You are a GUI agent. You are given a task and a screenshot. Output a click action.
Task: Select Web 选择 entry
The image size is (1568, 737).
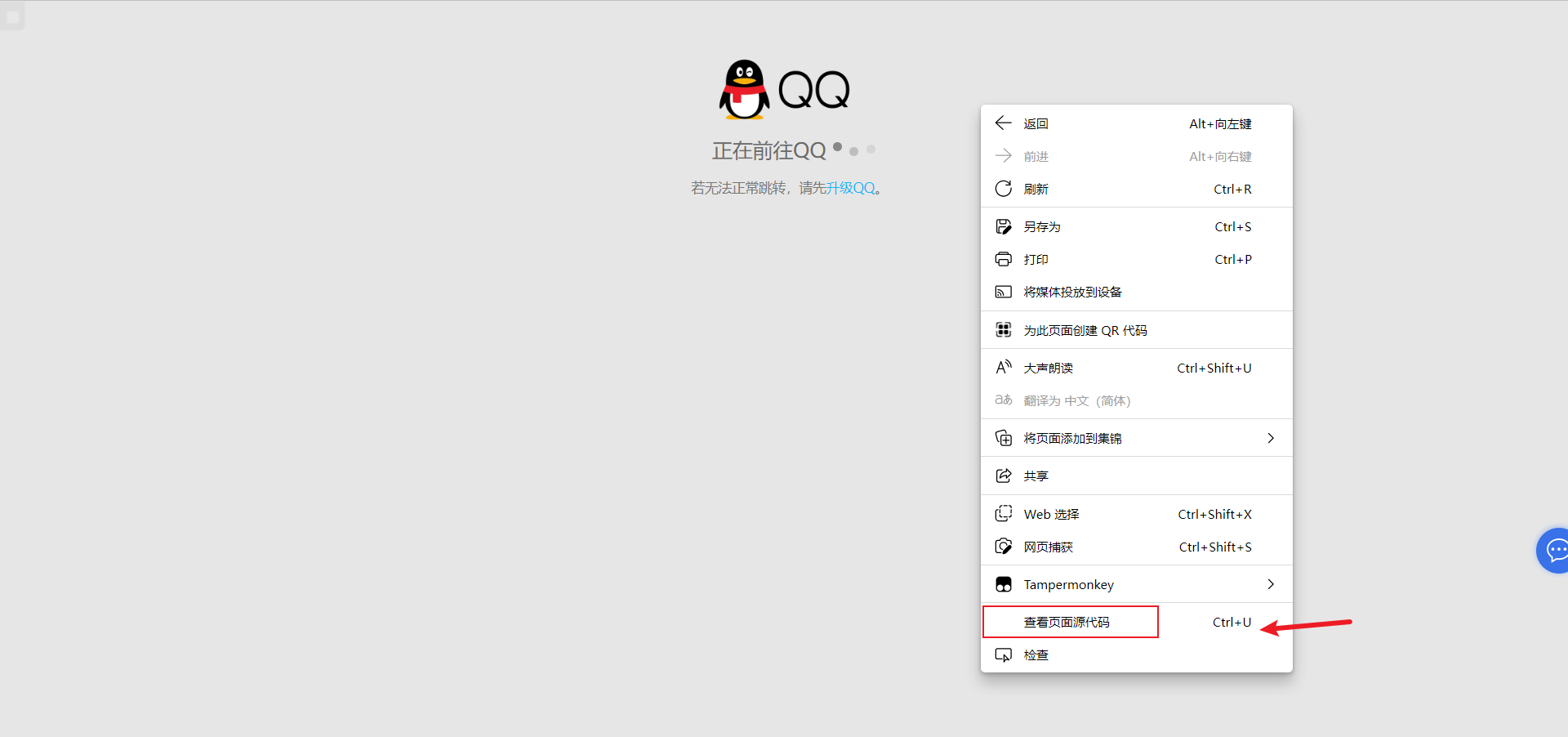pos(1136,514)
